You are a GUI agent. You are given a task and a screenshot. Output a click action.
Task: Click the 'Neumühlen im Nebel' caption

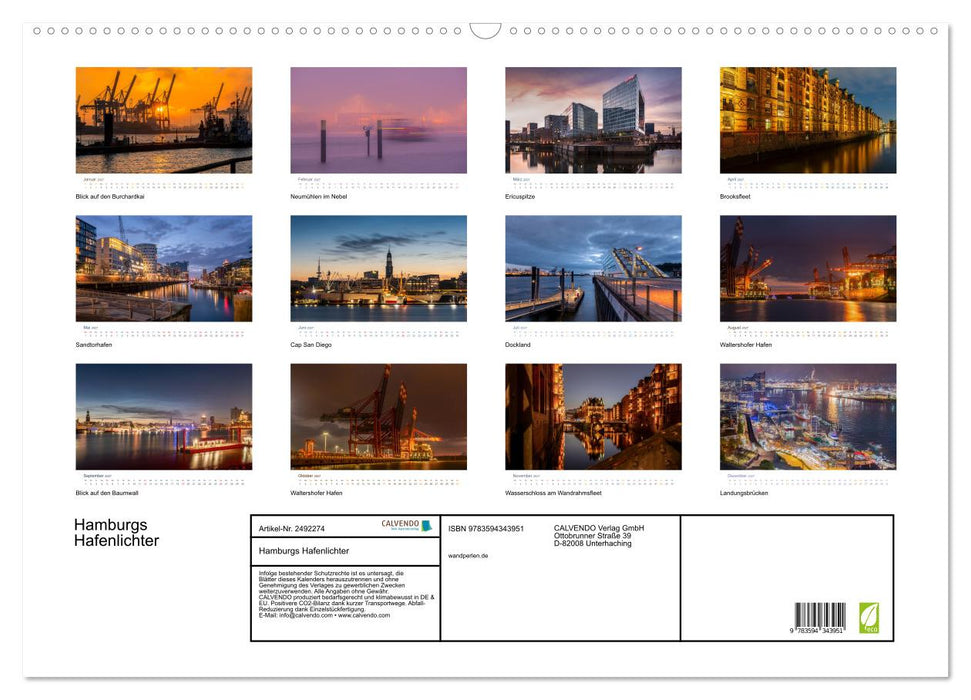click(x=319, y=196)
